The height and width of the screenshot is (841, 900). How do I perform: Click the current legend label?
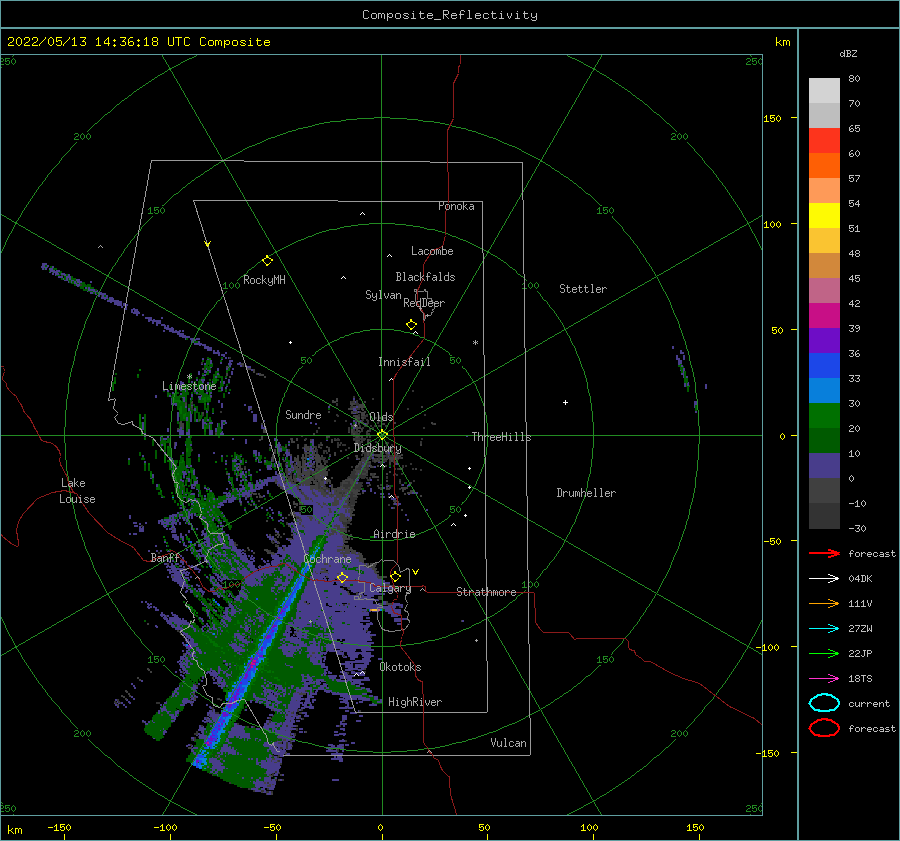pos(869,703)
